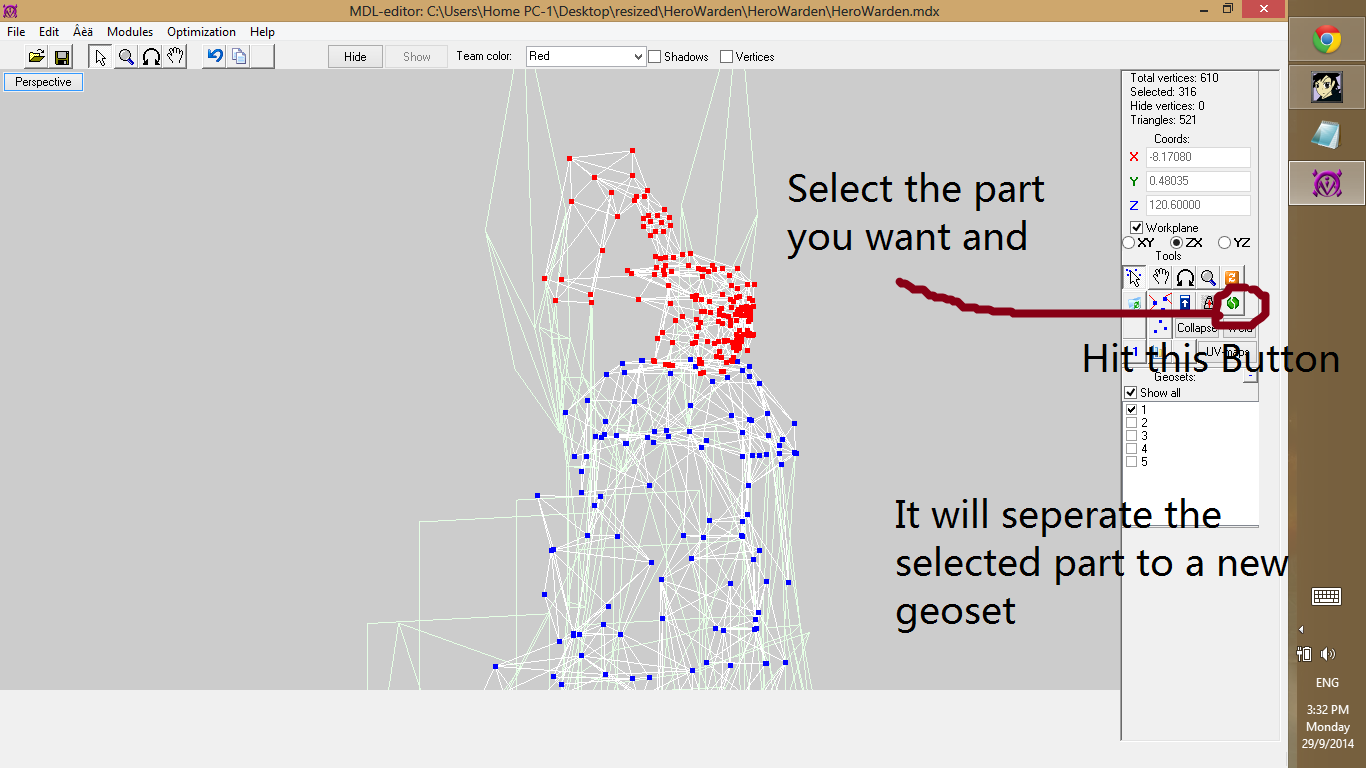The height and width of the screenshot is (768, 1366).
Task: Toggle geoset 4 checkbox
Action: (x=1132, y=449)
